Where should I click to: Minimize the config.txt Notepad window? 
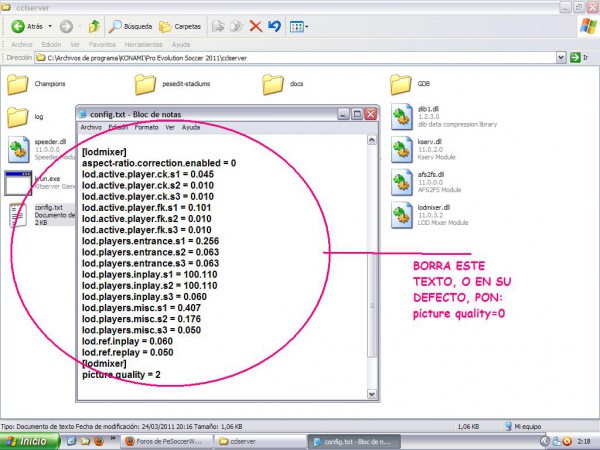click(x=343, y=114)
